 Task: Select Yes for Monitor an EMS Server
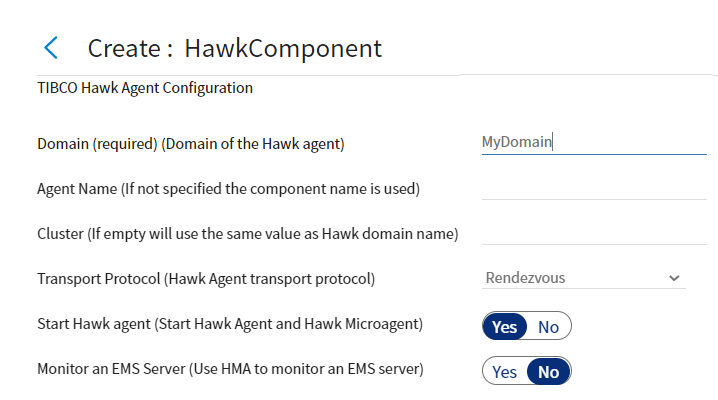[x=505, y=372]
